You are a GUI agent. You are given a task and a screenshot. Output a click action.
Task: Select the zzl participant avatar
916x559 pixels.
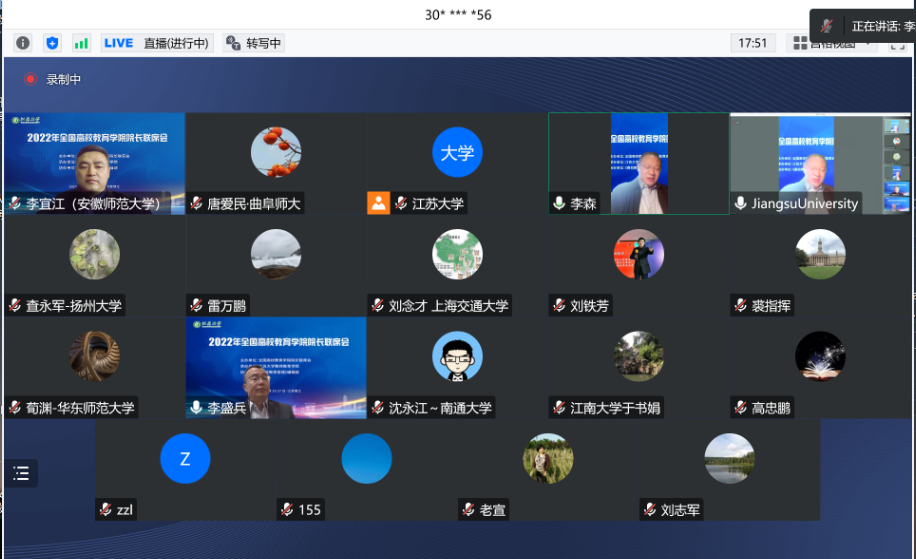pos(185,458)
